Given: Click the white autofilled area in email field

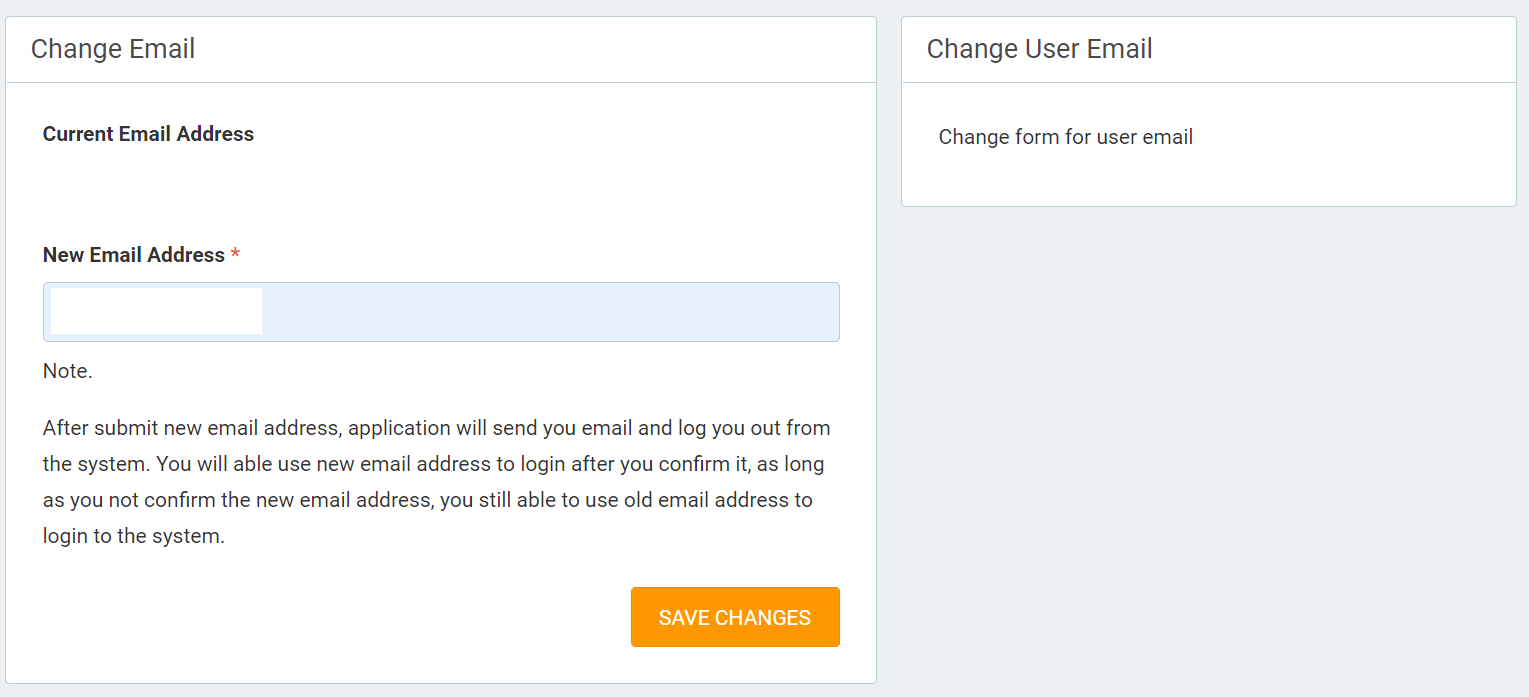Looking at the screenshot, I should pyautogui.click(x=156, y=311).
